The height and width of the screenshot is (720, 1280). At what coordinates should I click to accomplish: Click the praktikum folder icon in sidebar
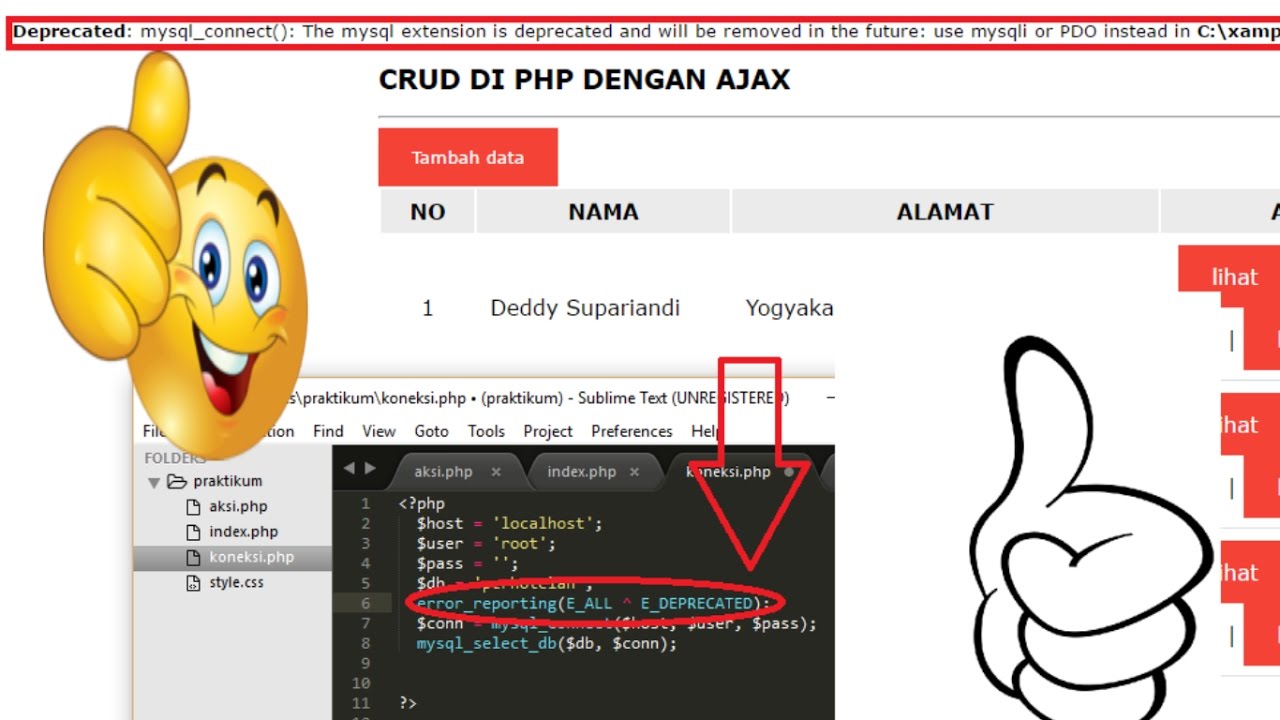[x=177, y=481]
